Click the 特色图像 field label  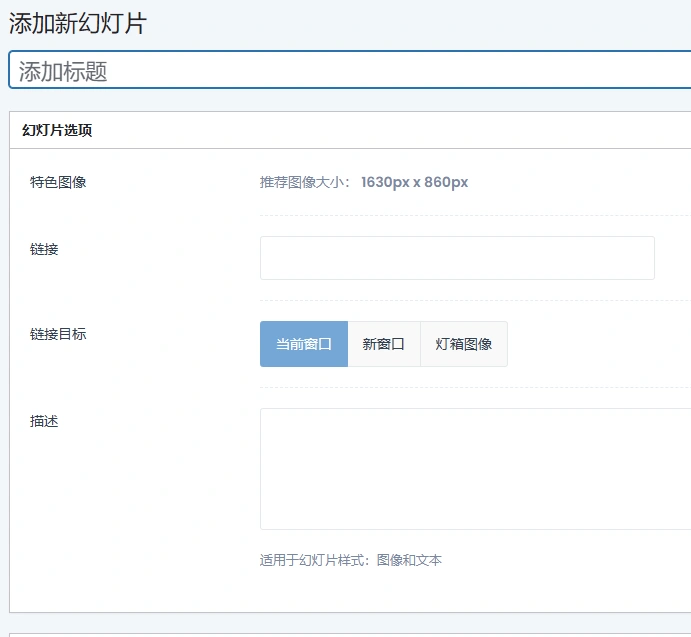(x=58, y=182)
